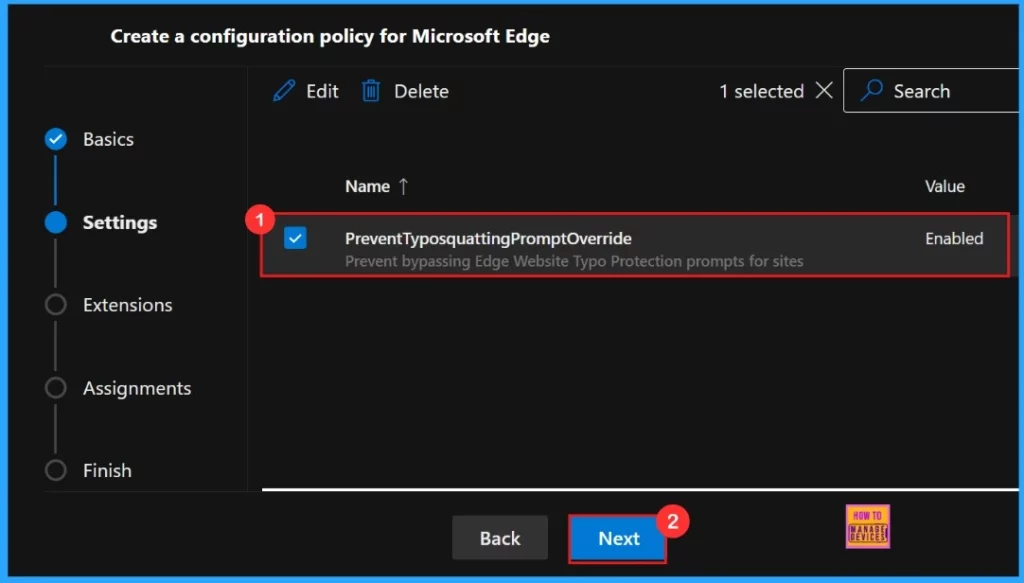Click the Value column header

pyautogui.click(x=944, y=187)
